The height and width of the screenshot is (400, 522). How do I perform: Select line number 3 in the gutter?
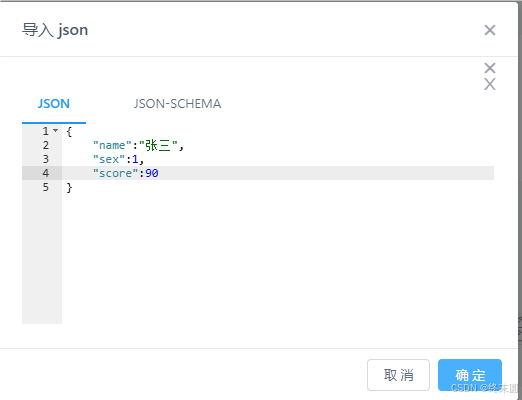tap(46, 159)
